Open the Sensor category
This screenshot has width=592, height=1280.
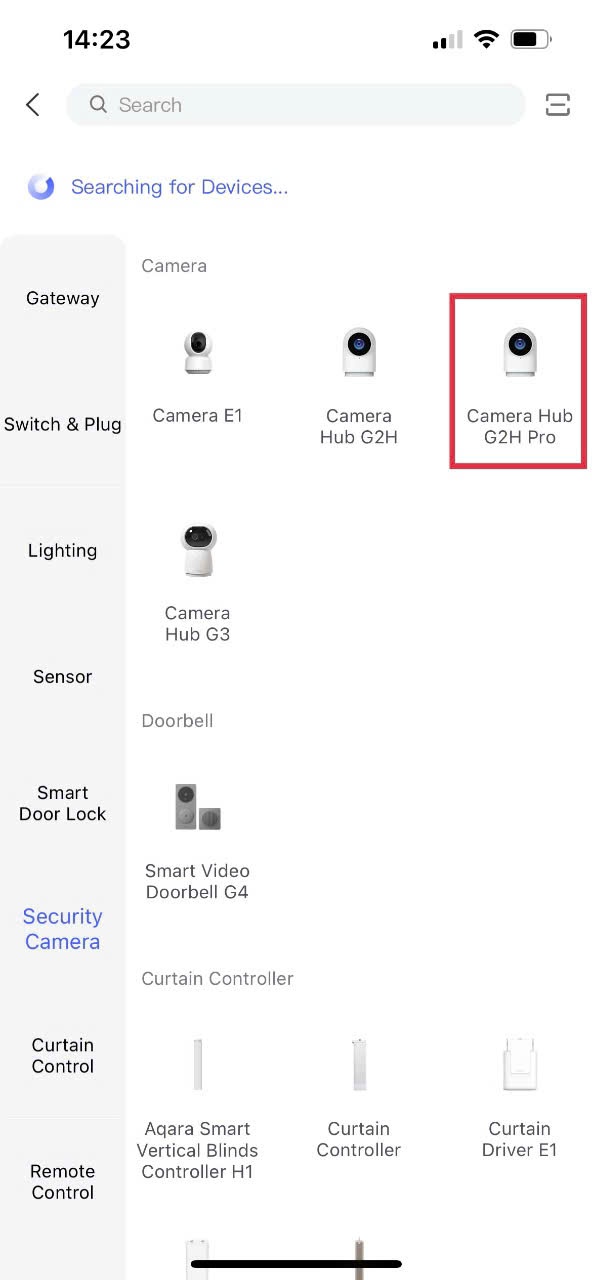[x=62, y=676]
